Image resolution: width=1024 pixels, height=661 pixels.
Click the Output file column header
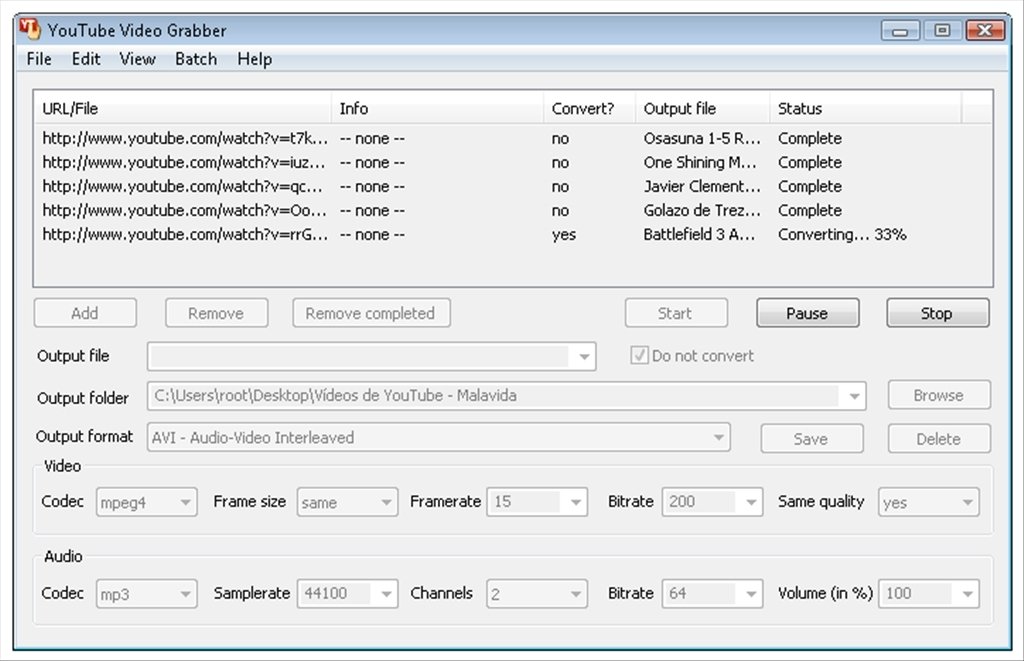click(x=702, y=108)
